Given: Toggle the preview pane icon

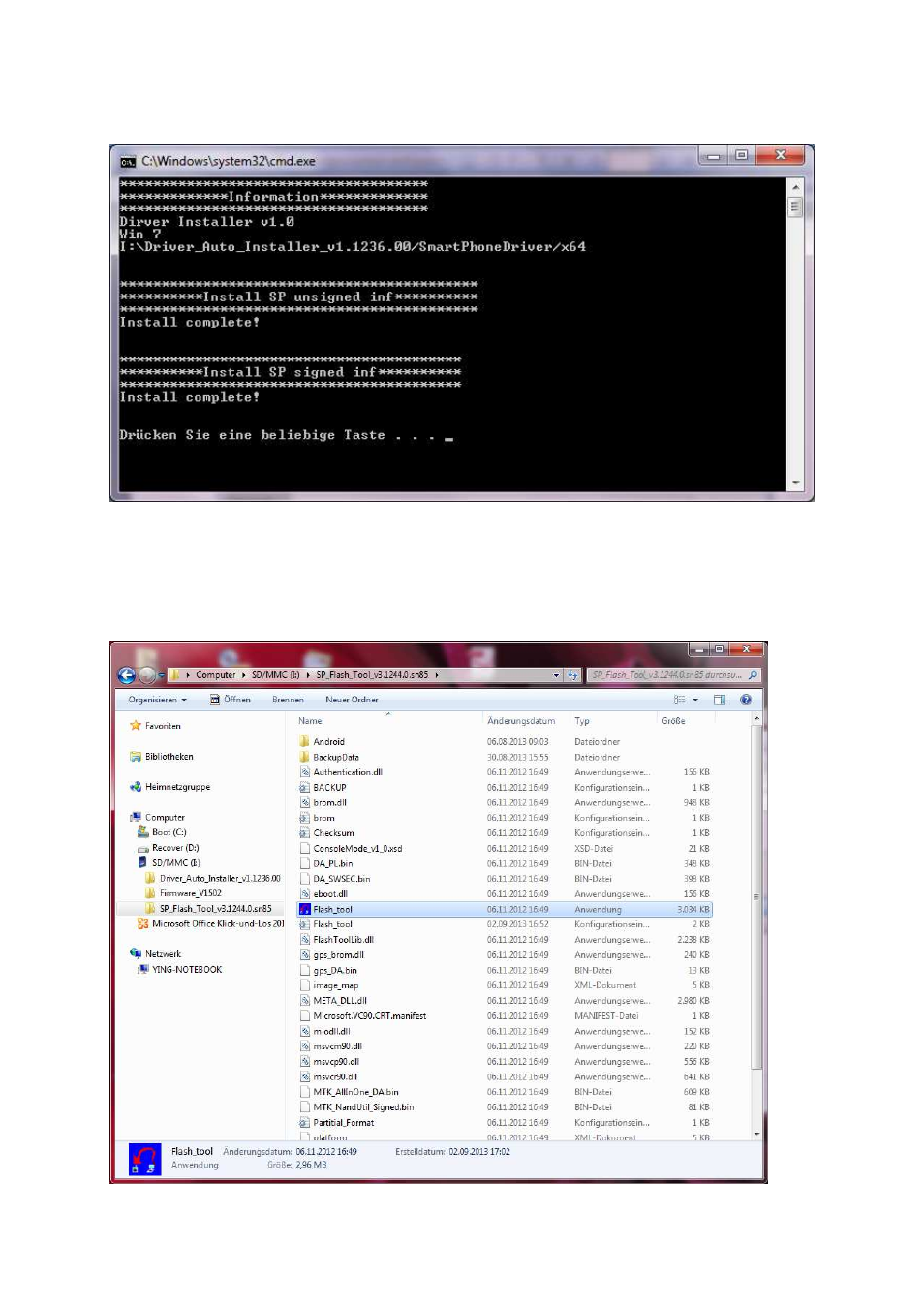Looking at the screenshot, I should coord(720,700).
